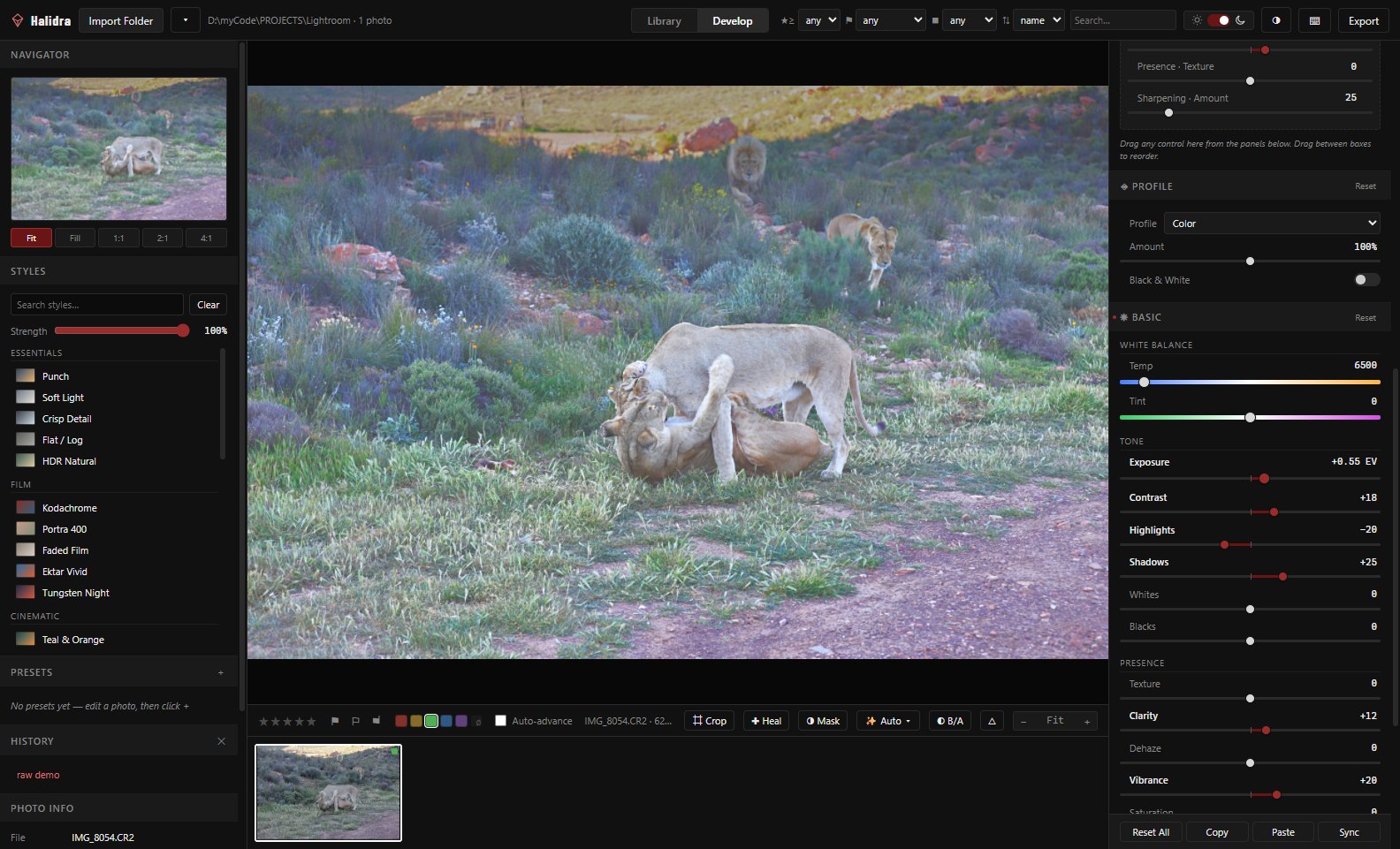Add a new preset with plus icon

(221, 672)
